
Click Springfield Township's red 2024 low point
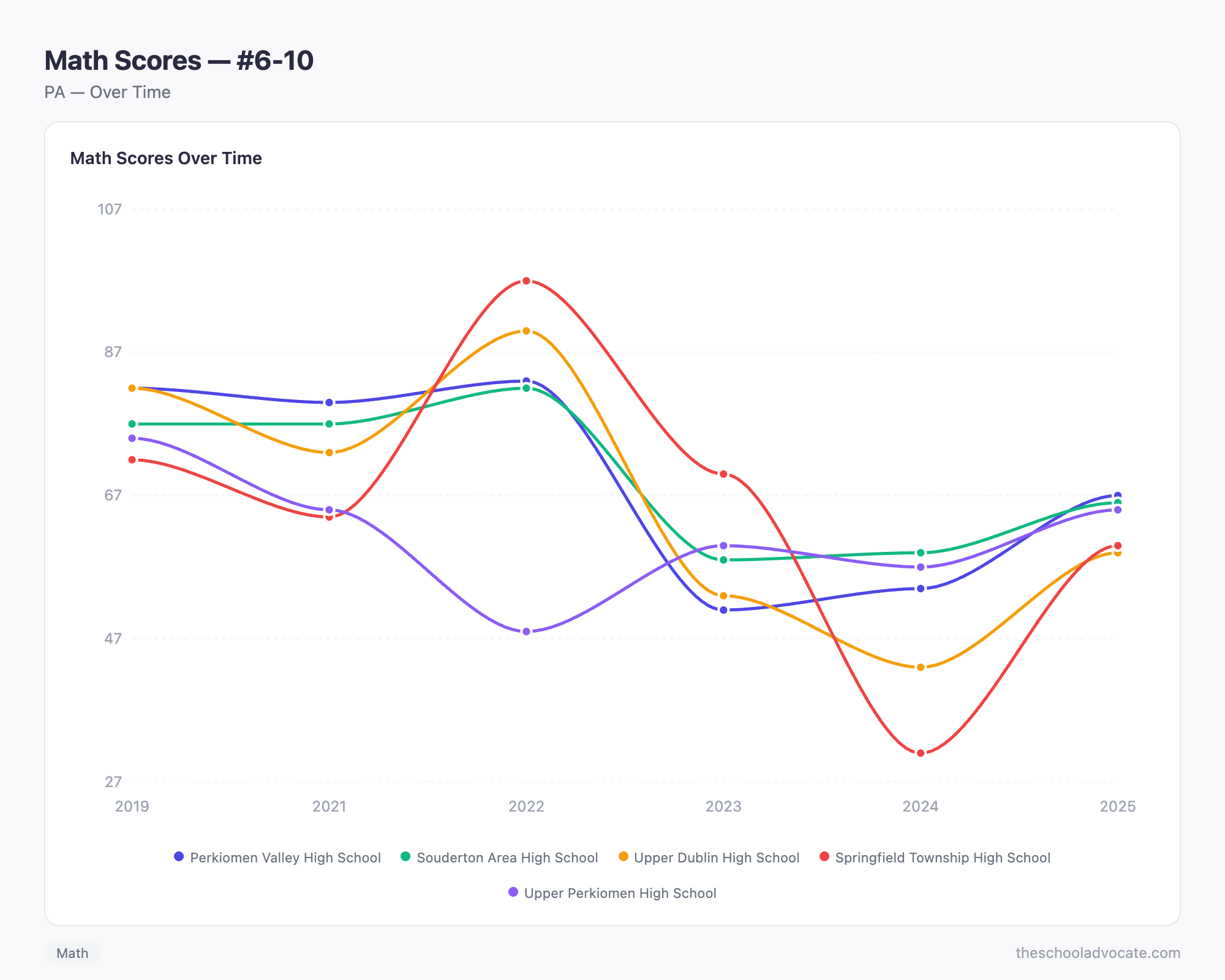tap(921, 753)
